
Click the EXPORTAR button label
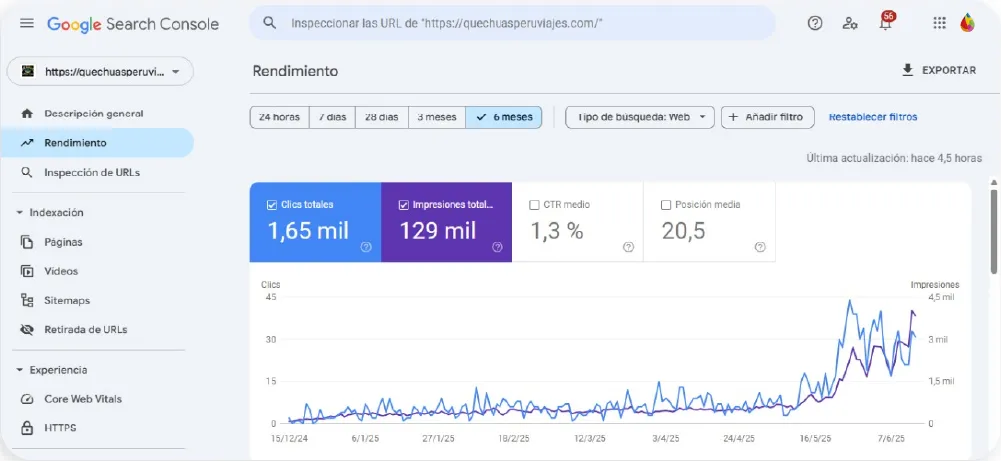[949, 70]
